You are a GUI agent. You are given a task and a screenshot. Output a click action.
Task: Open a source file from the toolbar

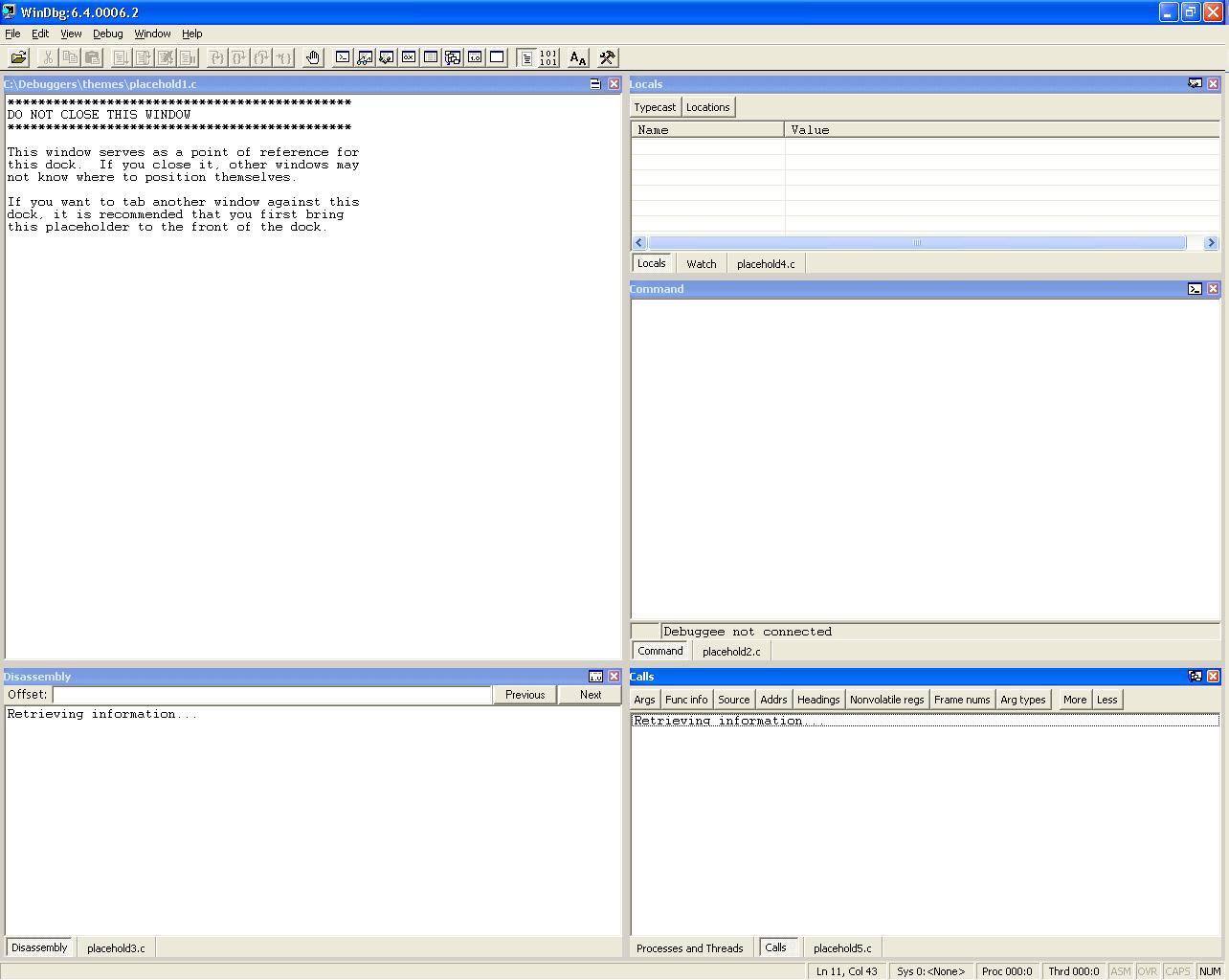[17, 57]
